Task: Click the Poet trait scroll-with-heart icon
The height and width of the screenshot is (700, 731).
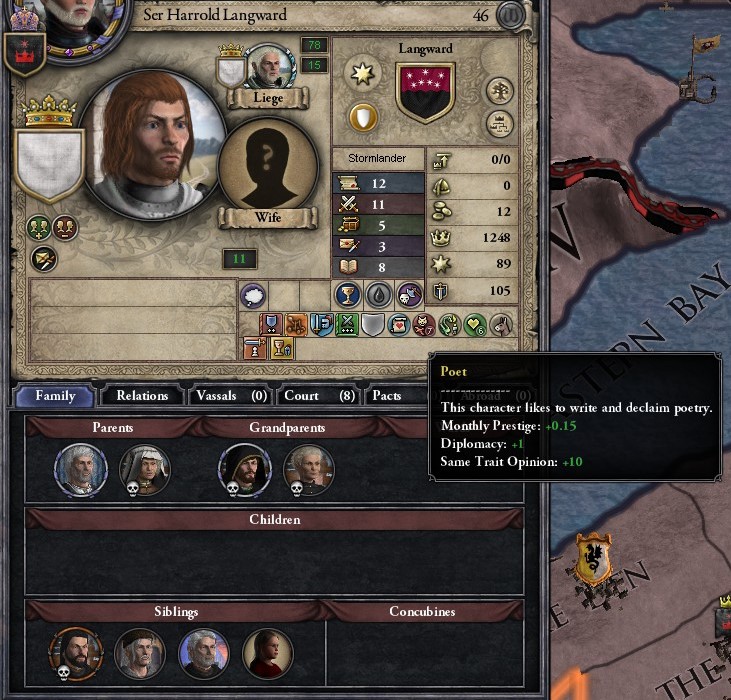Action: [398, 325]
